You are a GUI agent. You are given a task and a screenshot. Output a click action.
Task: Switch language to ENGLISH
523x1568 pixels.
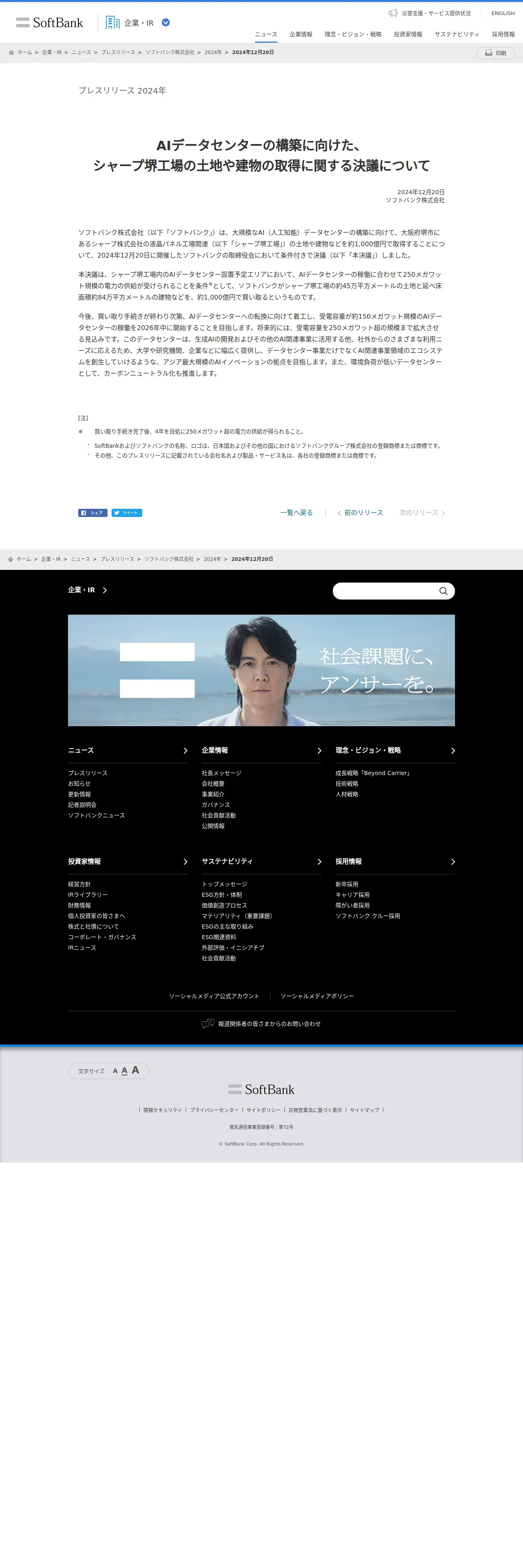(x=503, y=13)
